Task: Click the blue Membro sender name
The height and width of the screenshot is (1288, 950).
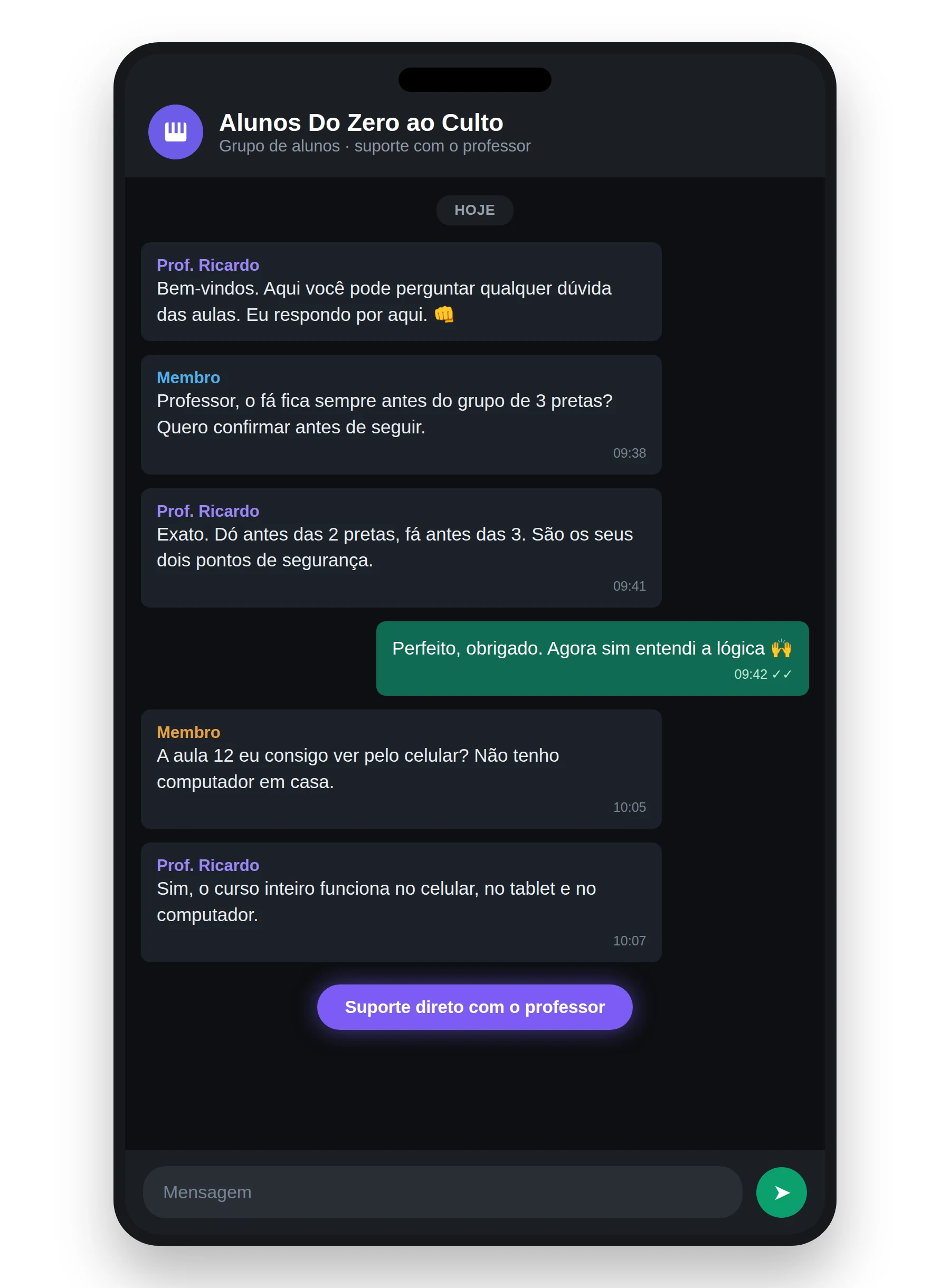Action: (x=188, y=378)
